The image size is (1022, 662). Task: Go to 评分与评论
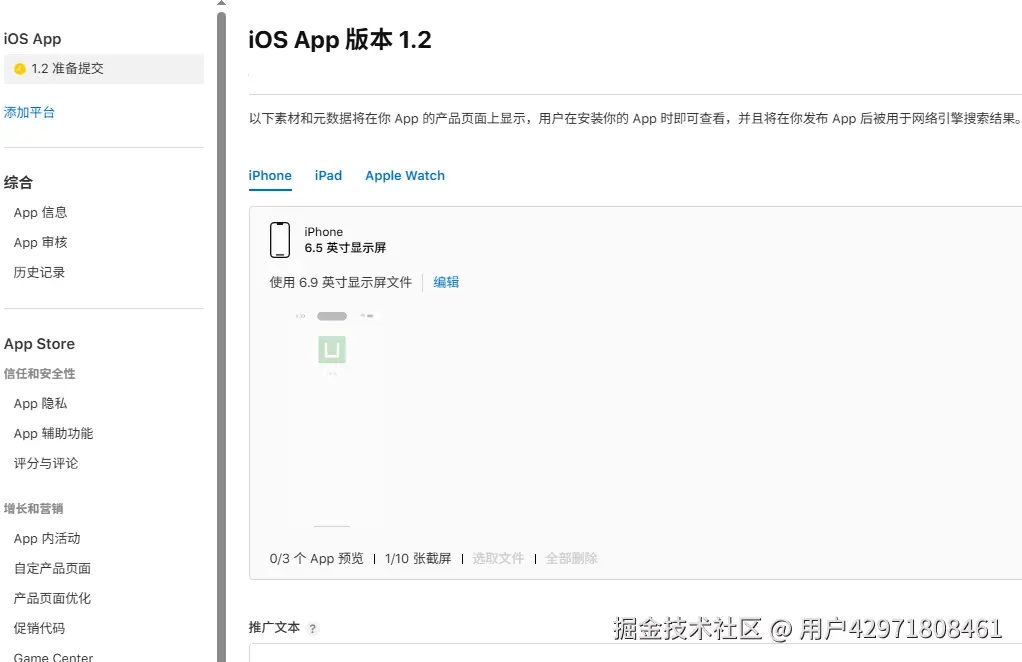[46, 463]
